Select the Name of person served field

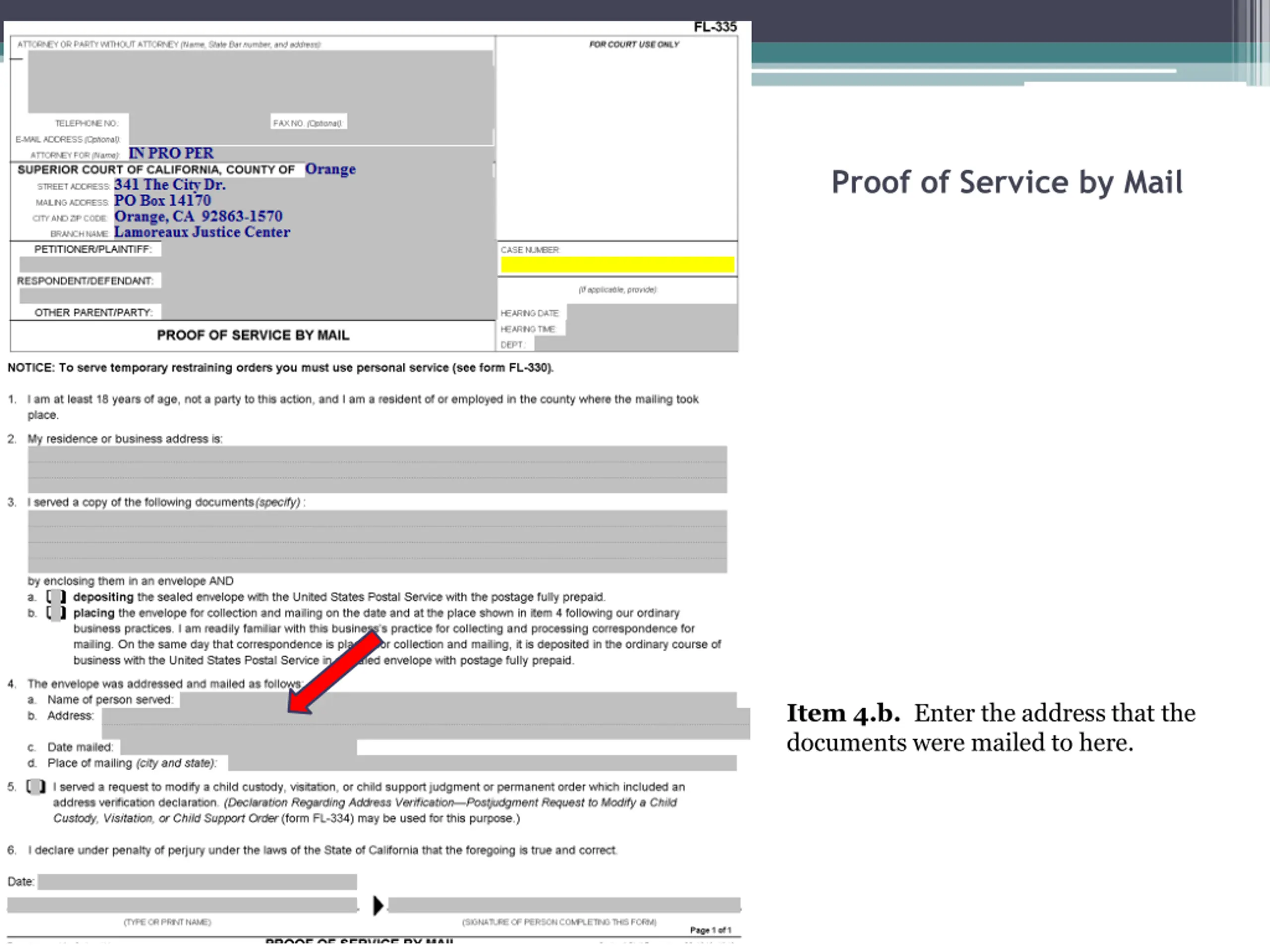458,700
